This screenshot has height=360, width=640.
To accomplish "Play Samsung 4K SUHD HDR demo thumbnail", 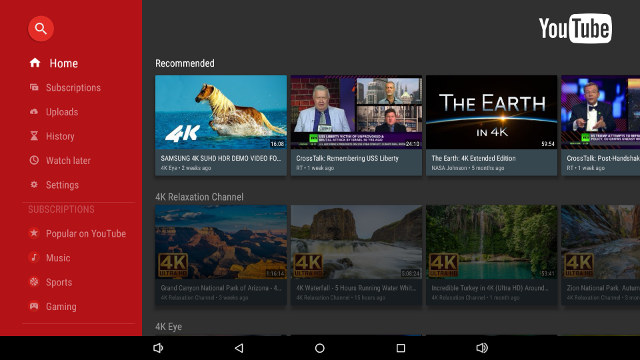I will coord(221,112).
